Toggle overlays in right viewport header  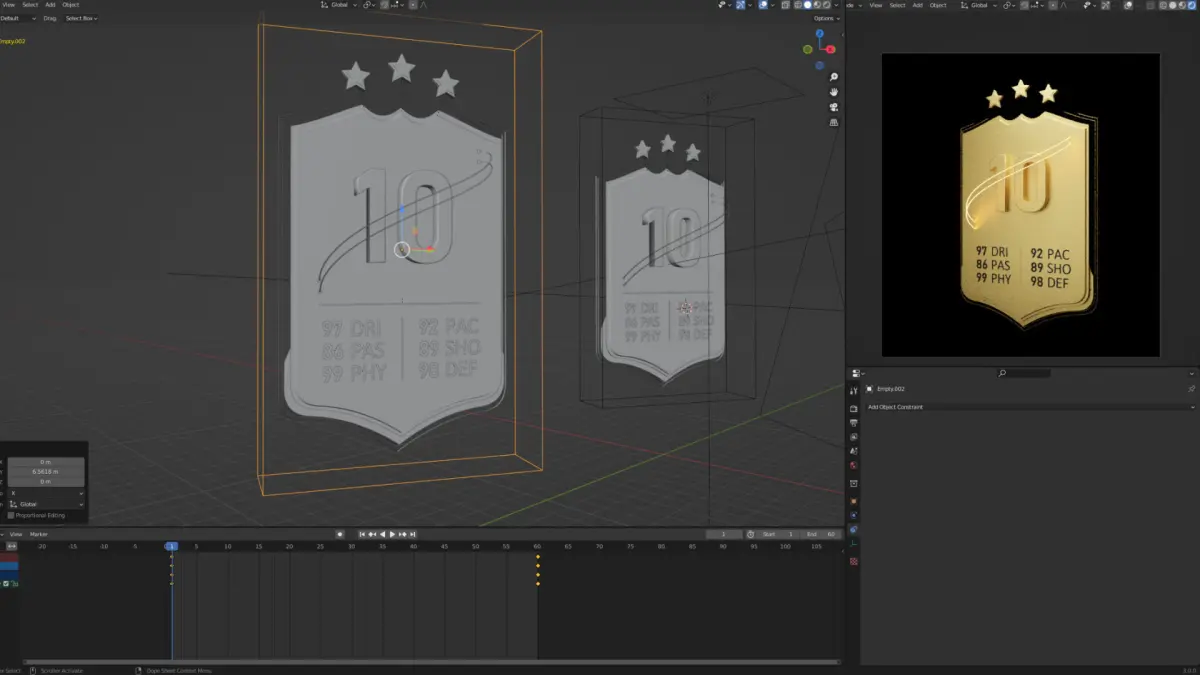click(1128, 5)
